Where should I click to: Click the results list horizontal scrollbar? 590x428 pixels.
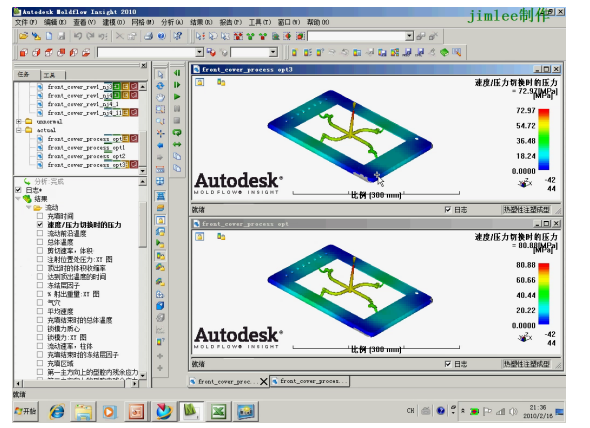[76, 384]
